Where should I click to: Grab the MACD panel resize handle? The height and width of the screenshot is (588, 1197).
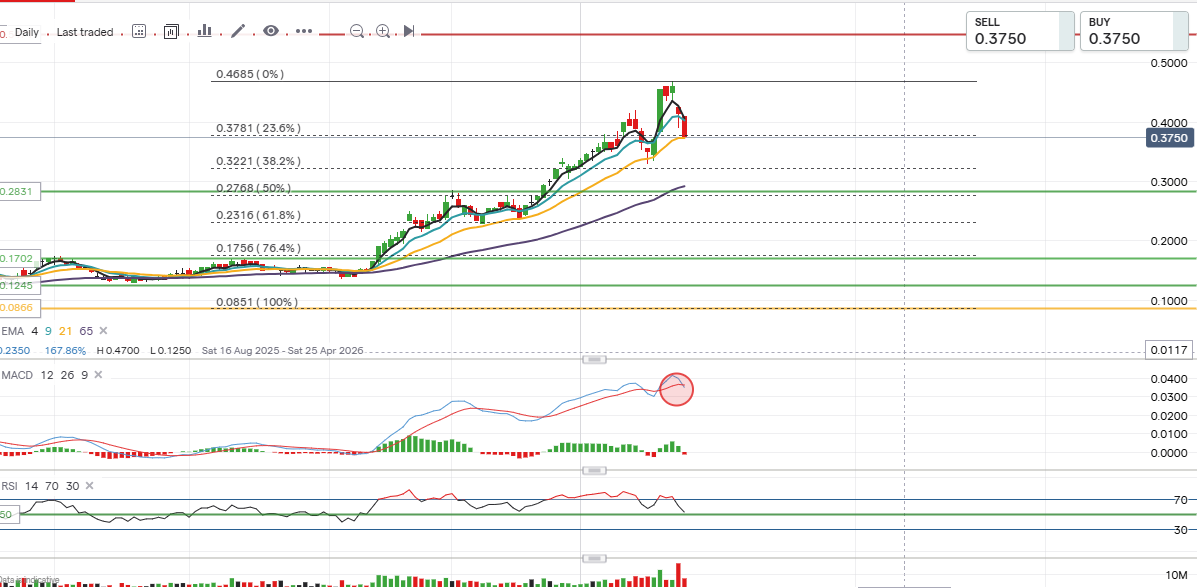[x=595, y=359]
